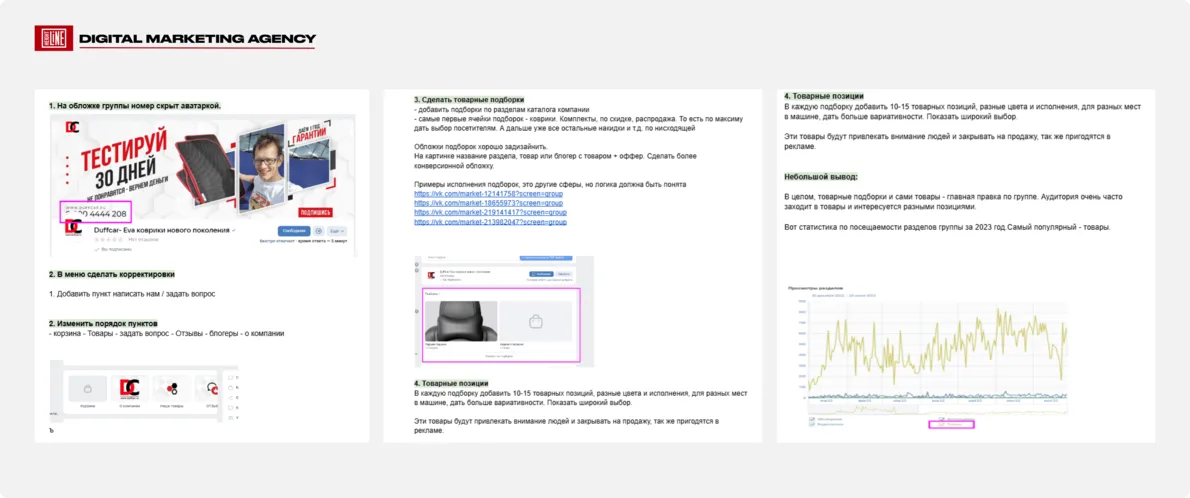Click the Duffcar group avatar below the cover

click(74, 226)
